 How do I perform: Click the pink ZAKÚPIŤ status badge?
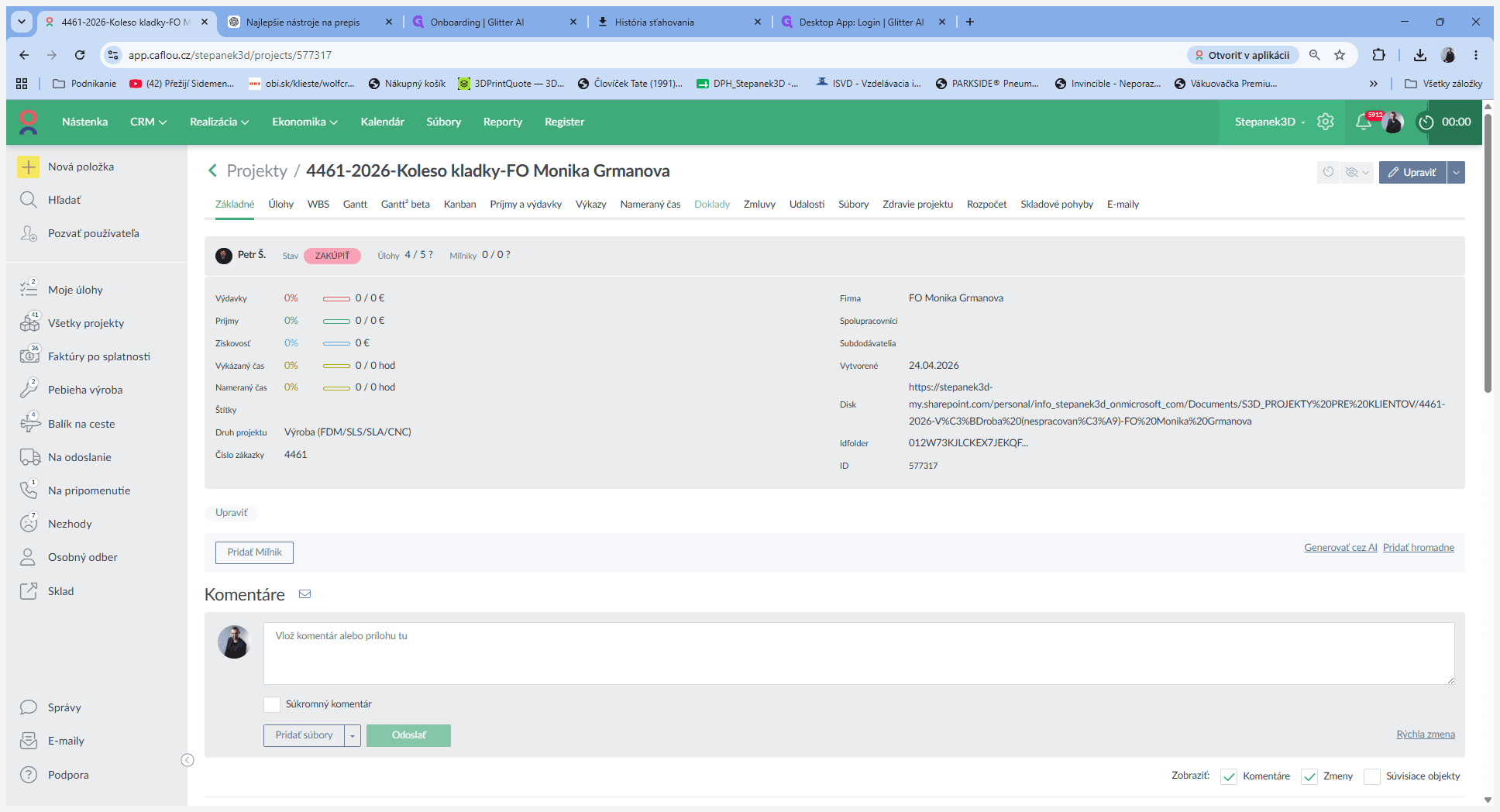coord(332,256)
